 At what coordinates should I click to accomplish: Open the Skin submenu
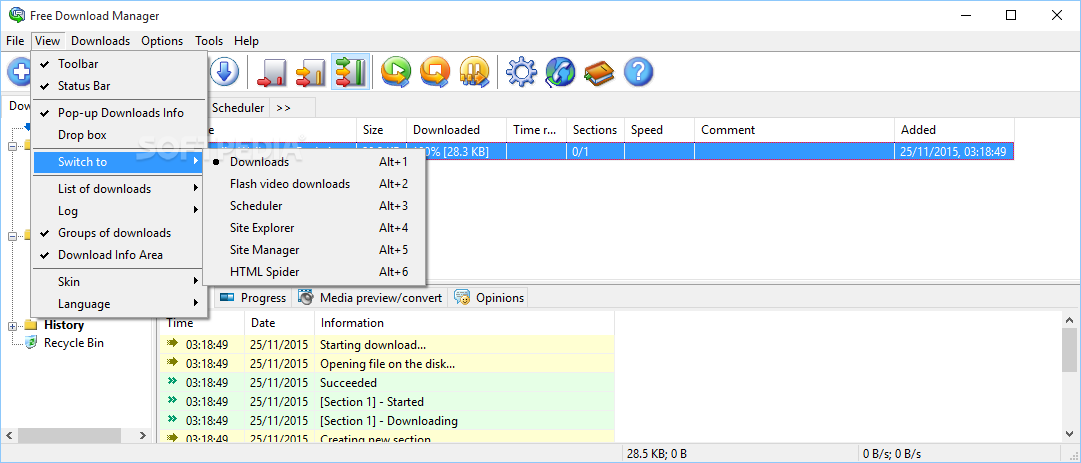coord(119,282)
